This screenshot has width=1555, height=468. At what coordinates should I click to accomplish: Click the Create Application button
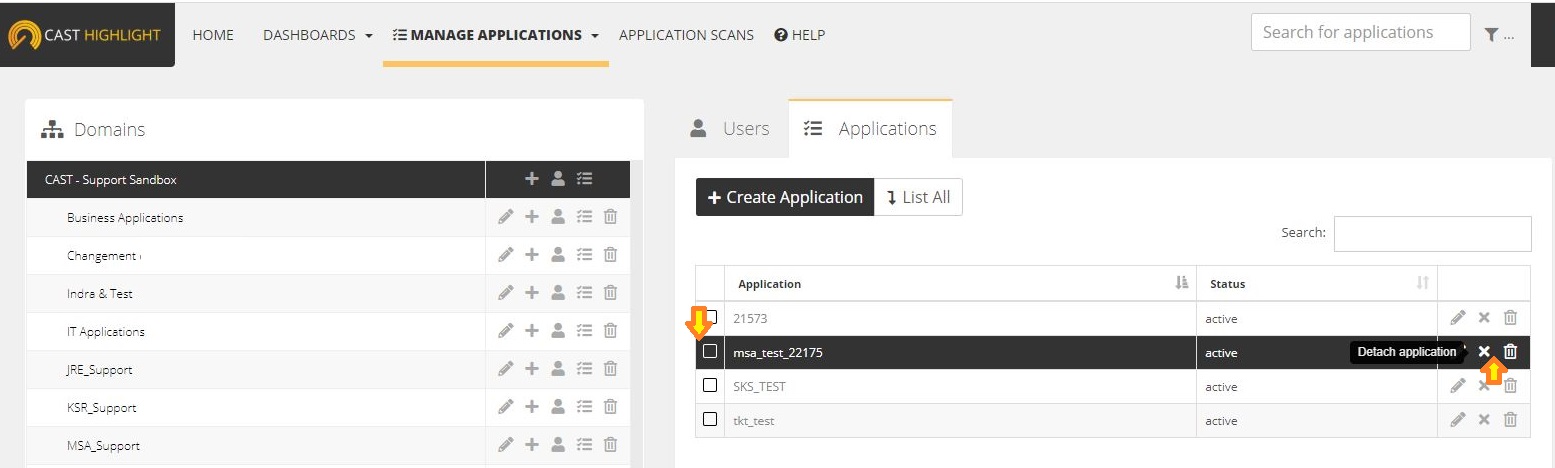tap(785, 197)
